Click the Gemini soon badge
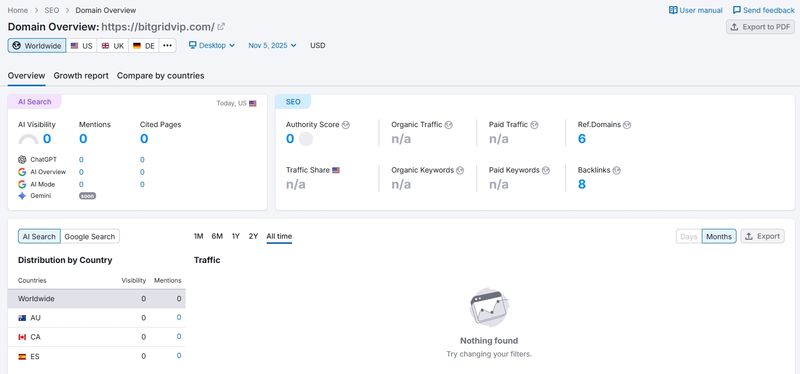The image size is (800, 374). [88, 196]
